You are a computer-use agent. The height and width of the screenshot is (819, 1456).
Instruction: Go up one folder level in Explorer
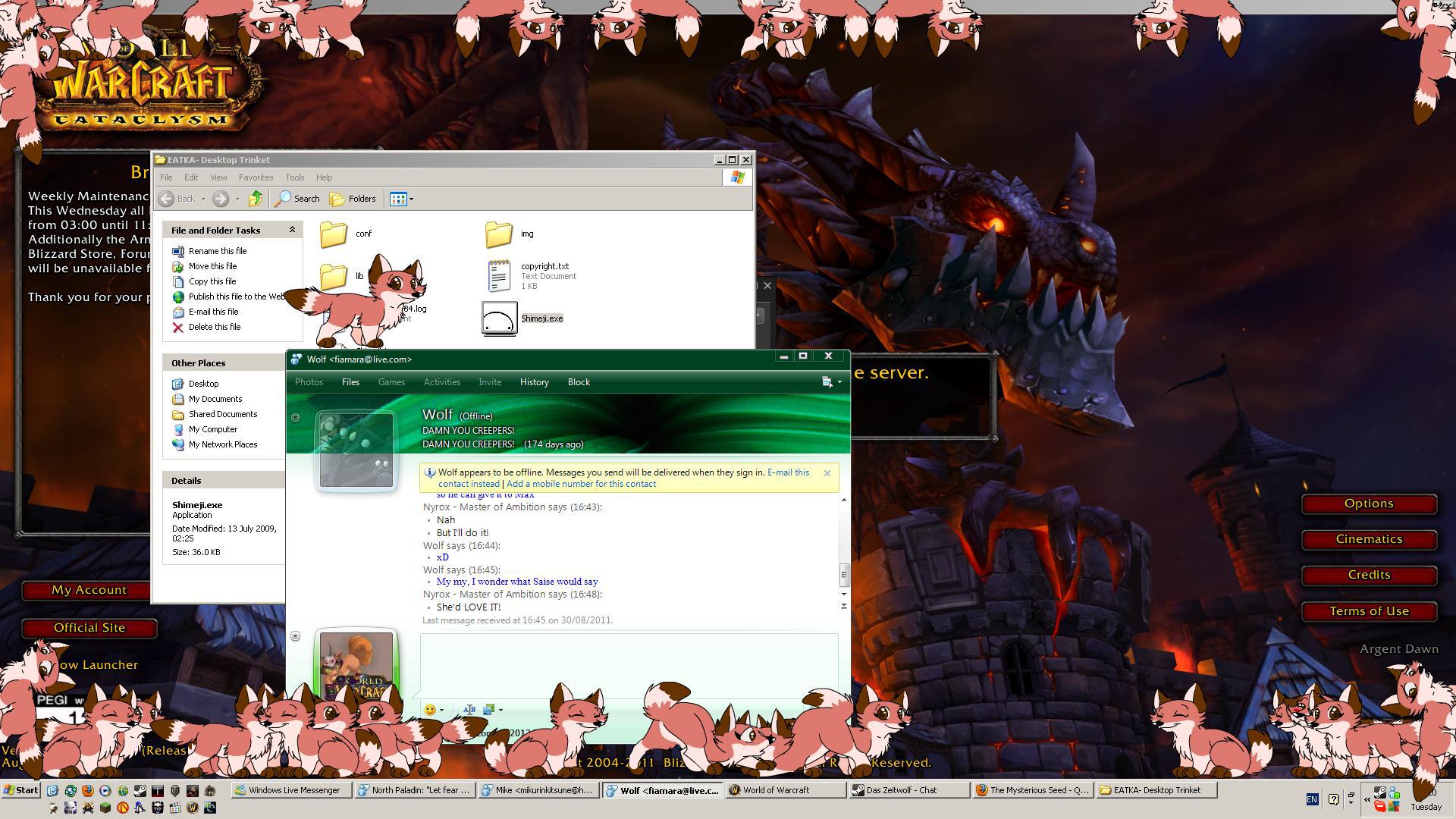[x=256, y=199]
